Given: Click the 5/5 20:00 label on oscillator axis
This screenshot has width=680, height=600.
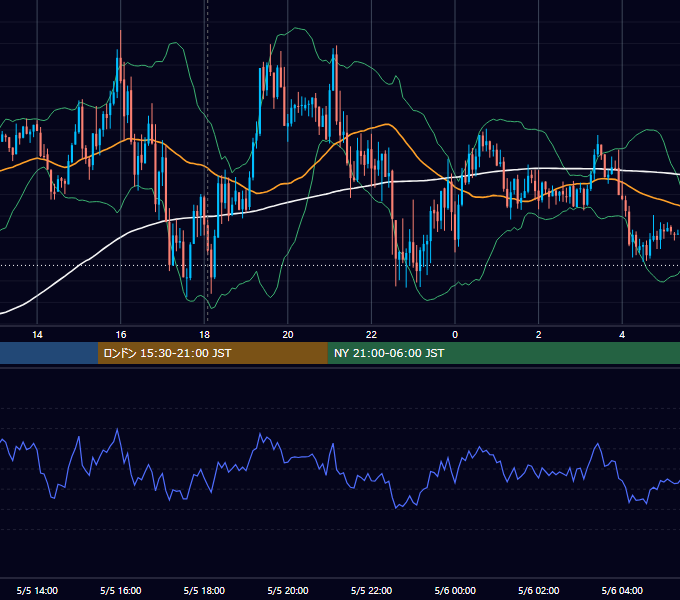Looking at the screenshot, I should tap(288, 590).
